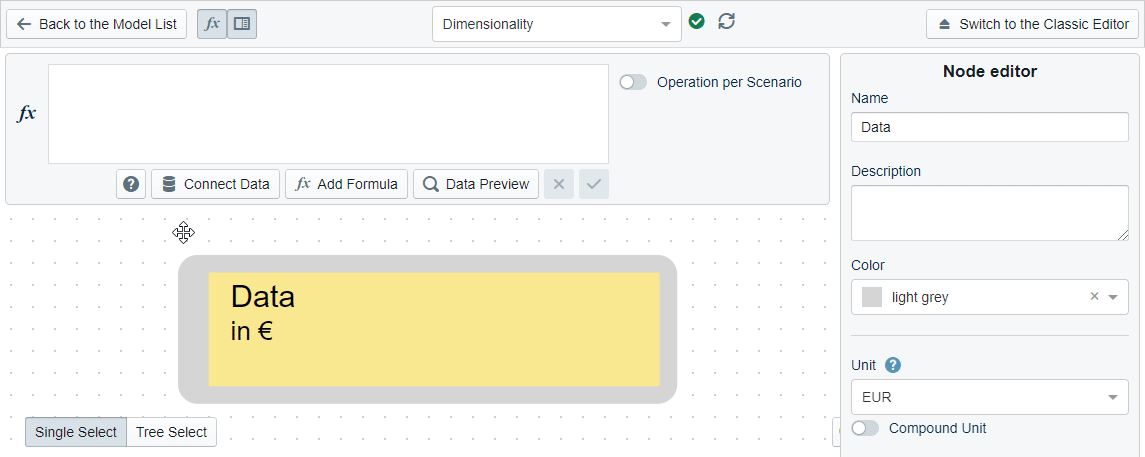Click the fx formula view icon
The width and height of the screenshot is (1145, 457).
(211, 24)
